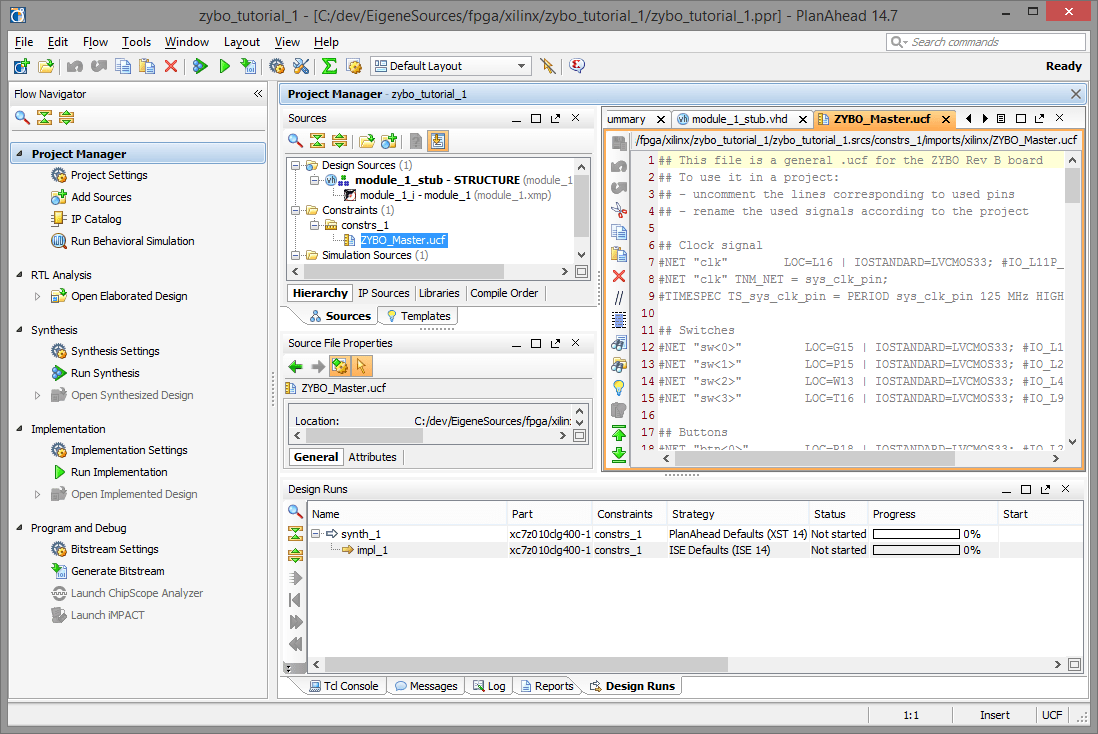Open the Default Layout dropdown

[451, 66]
